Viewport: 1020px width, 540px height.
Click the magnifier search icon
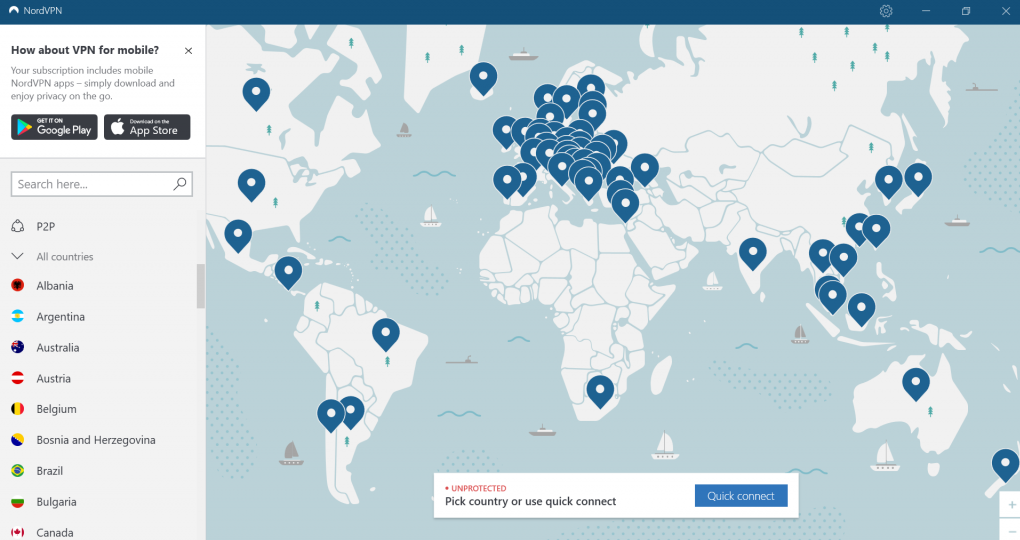click(180, 184)
